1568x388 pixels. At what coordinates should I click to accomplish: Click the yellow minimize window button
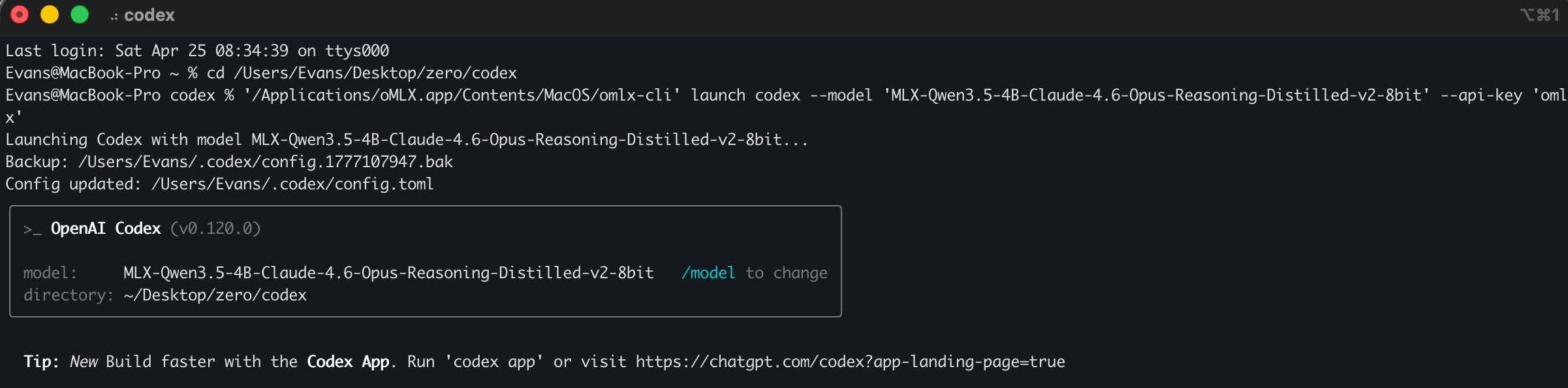tap(50, 14)
